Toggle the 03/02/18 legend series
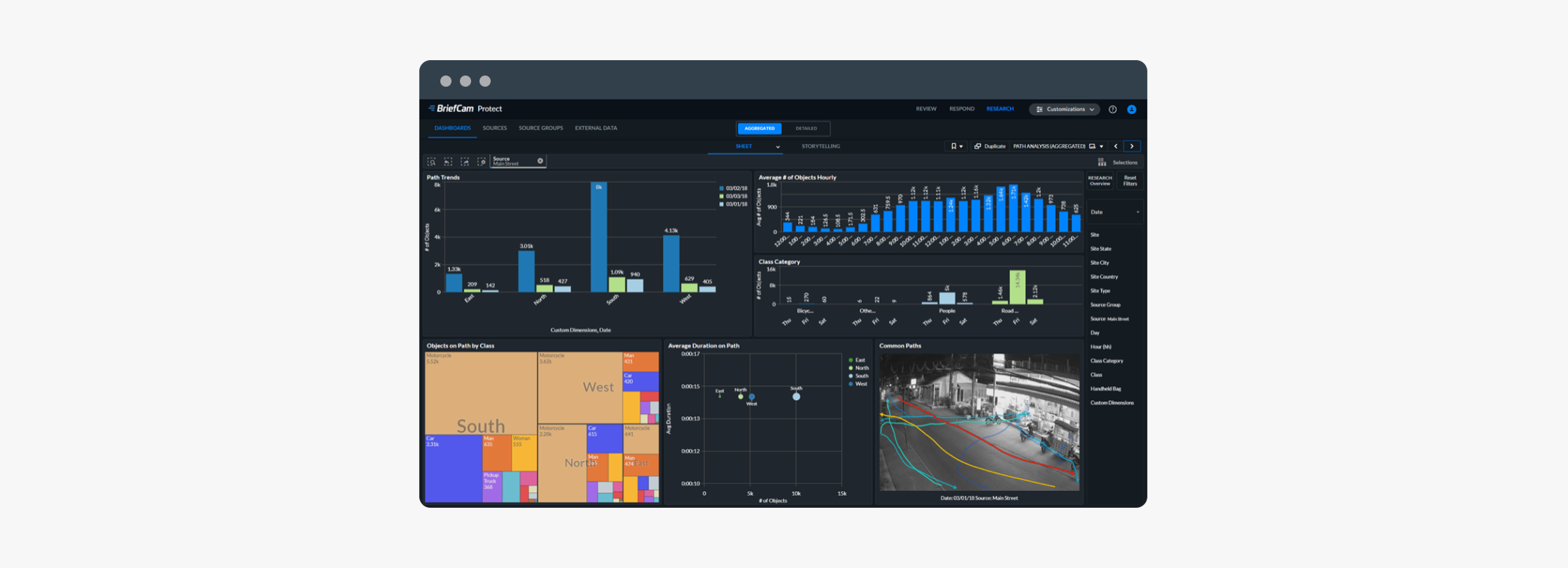1568x568 pixels. 733,188
